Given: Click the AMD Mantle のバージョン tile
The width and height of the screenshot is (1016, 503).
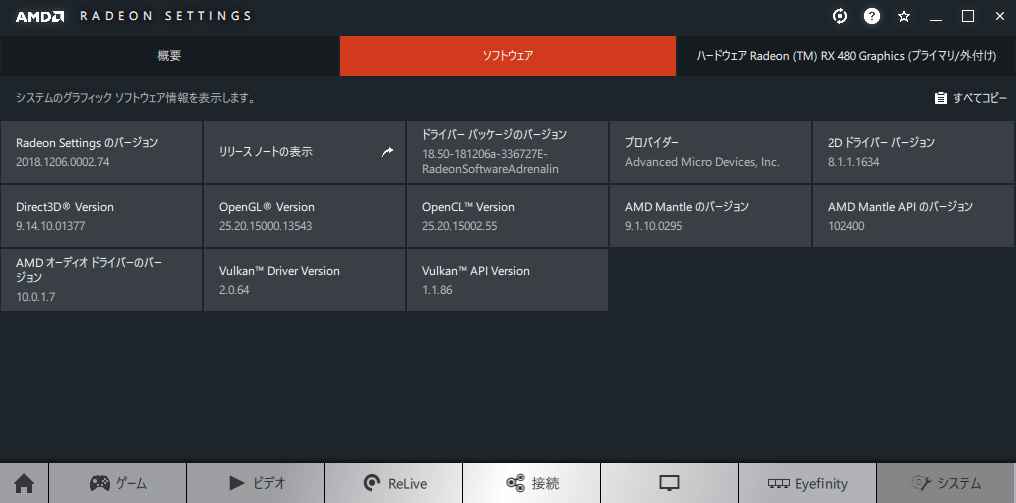Looking at the screenshot, I should (x=710, y=216).
